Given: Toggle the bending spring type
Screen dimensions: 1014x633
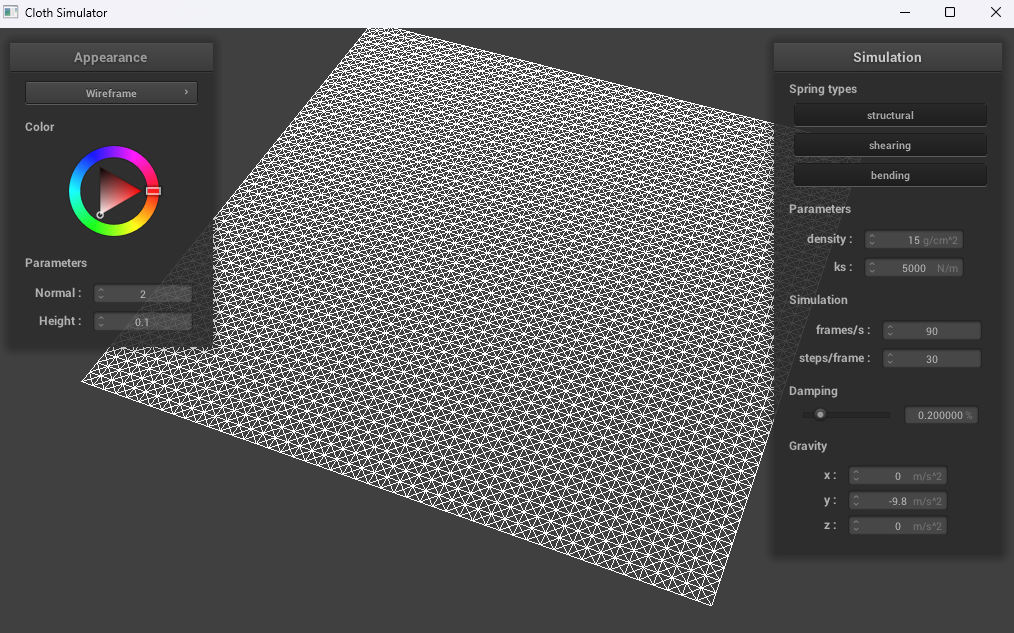Looking at the screenshot, I should pyautogui.click(x=890, y=175).
